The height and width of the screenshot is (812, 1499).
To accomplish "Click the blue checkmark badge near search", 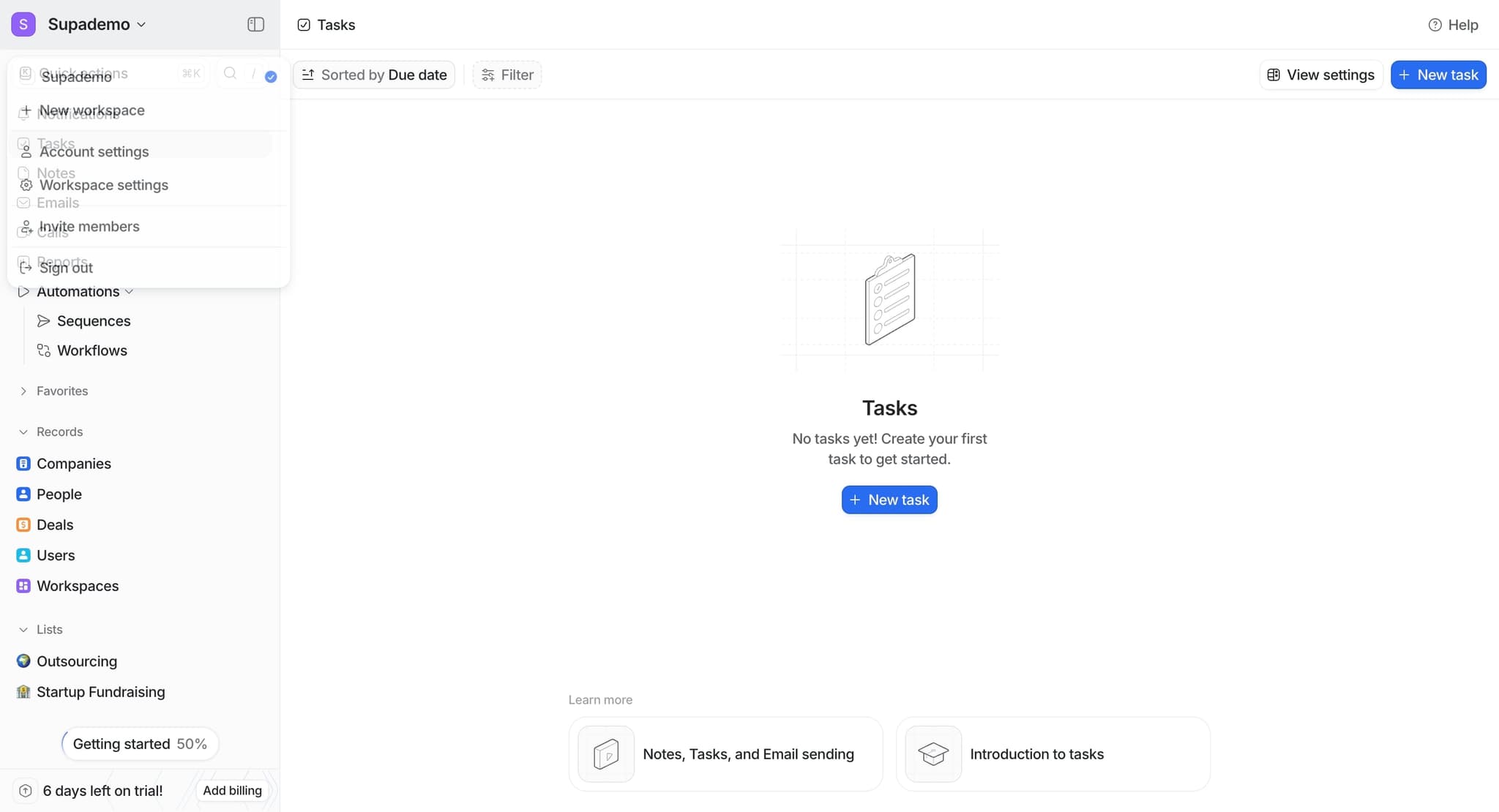I will tap(270, 76).
